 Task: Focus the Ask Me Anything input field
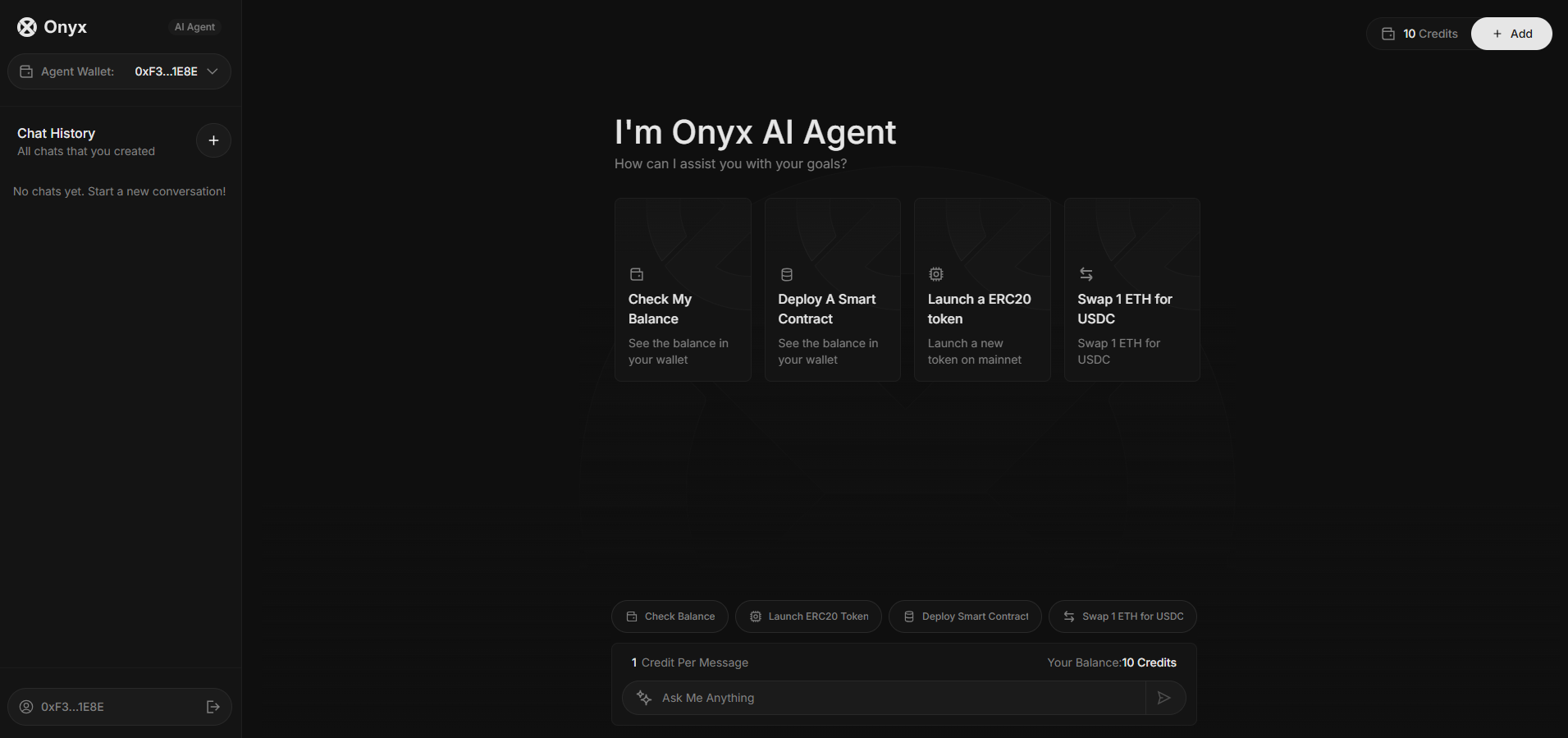894,698
